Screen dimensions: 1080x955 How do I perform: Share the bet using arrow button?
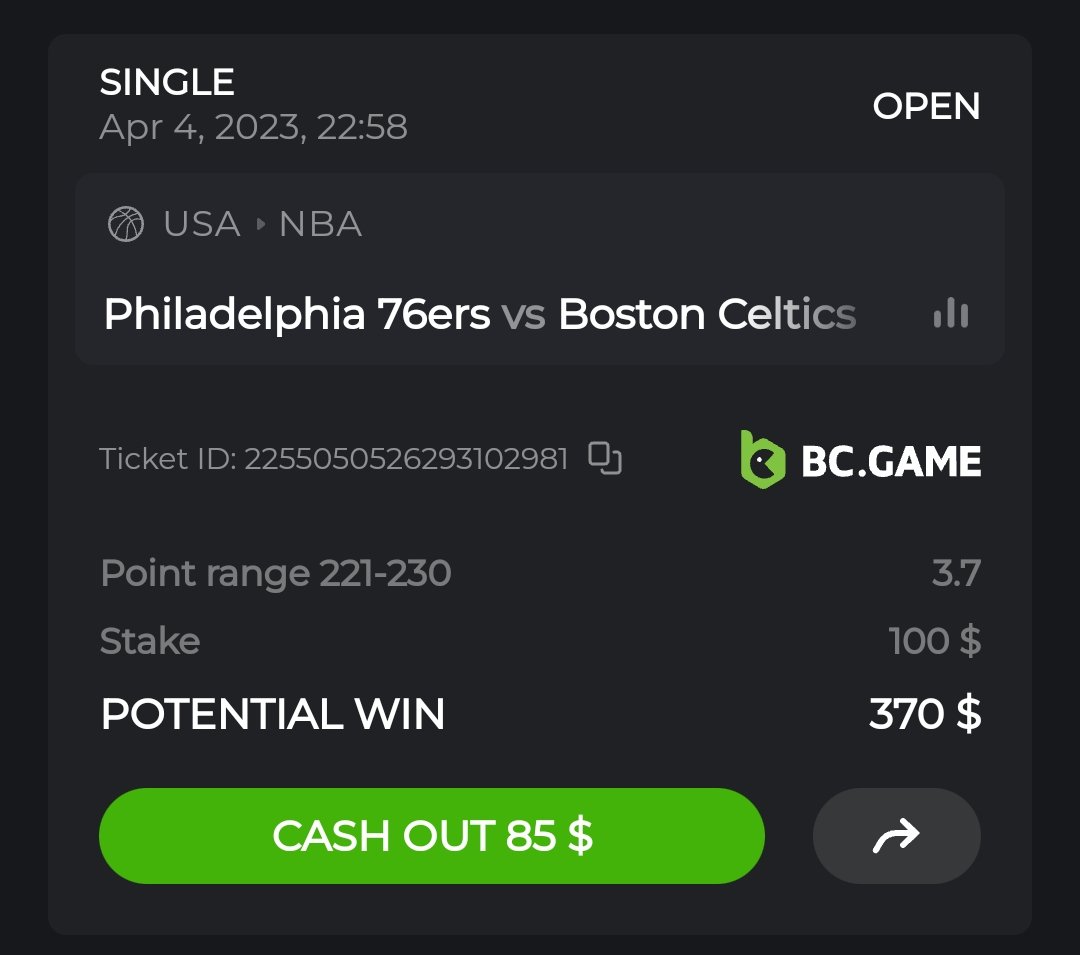[x=896, y=836]
